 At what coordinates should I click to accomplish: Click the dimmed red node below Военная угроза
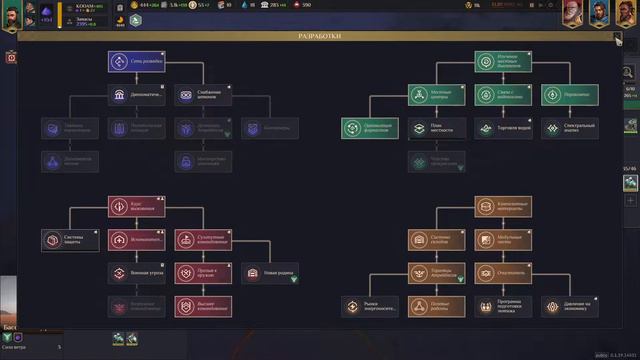pos(136,307)
